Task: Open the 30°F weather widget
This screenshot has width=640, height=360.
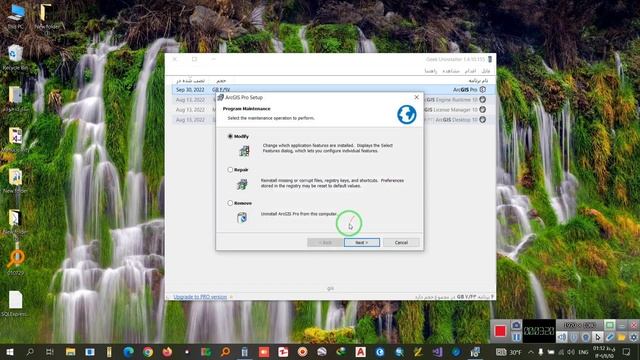Action: (x=509, y=352)
